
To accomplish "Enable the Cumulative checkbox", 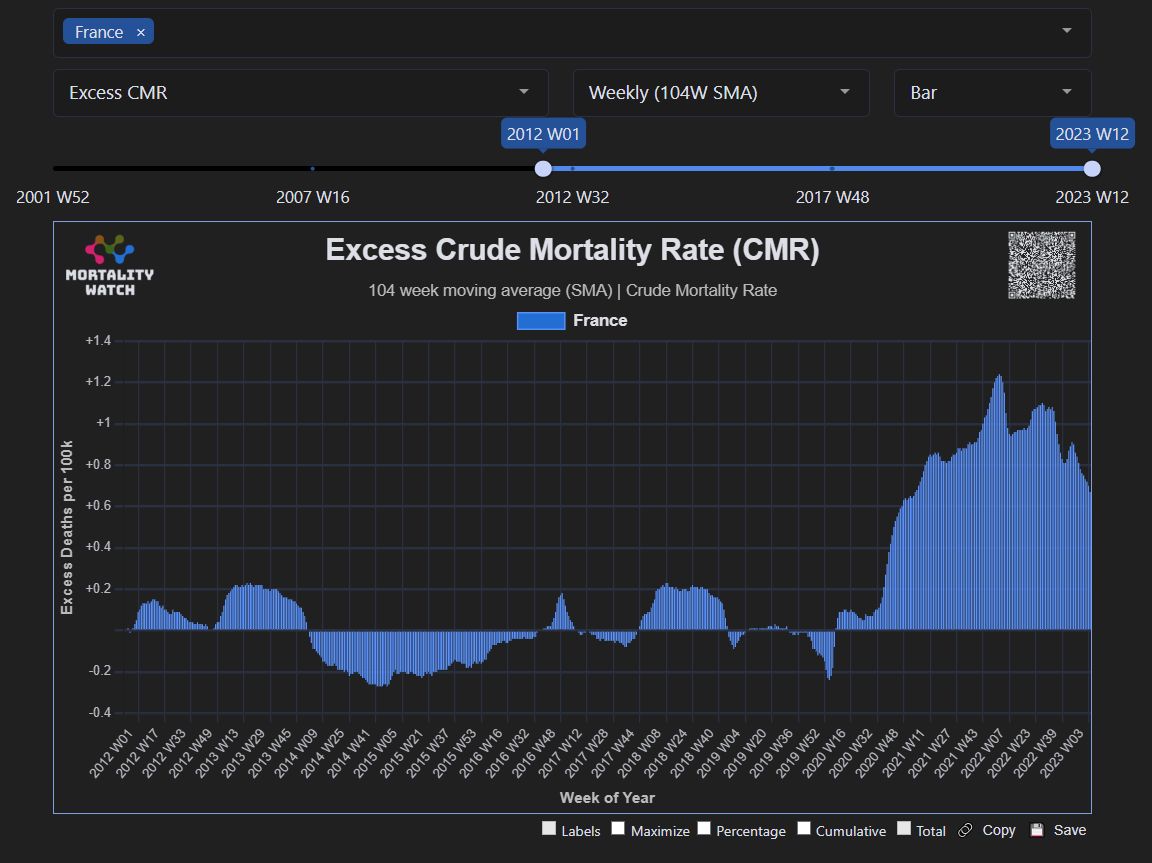I will coord(804,829).
